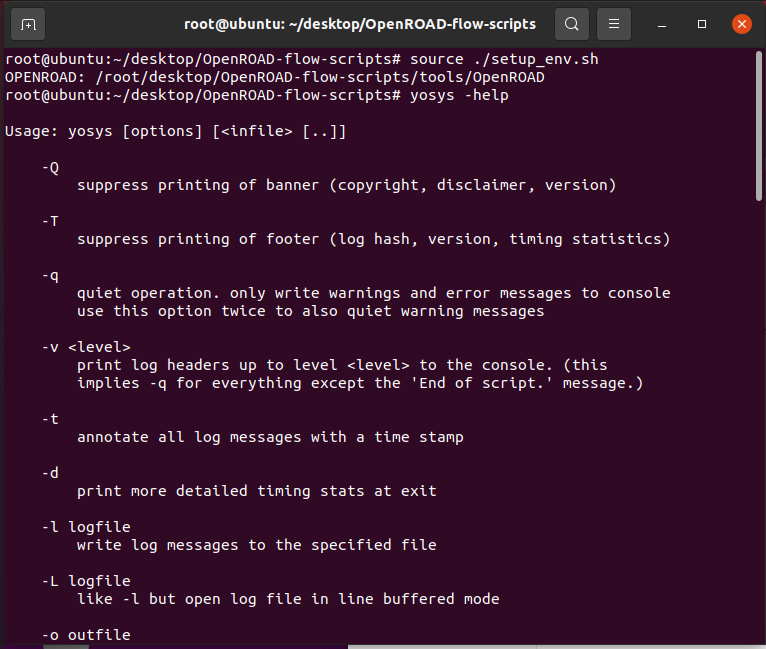
Task: Click the OPENROAD path output line
Action: click(x=276, y=77)
